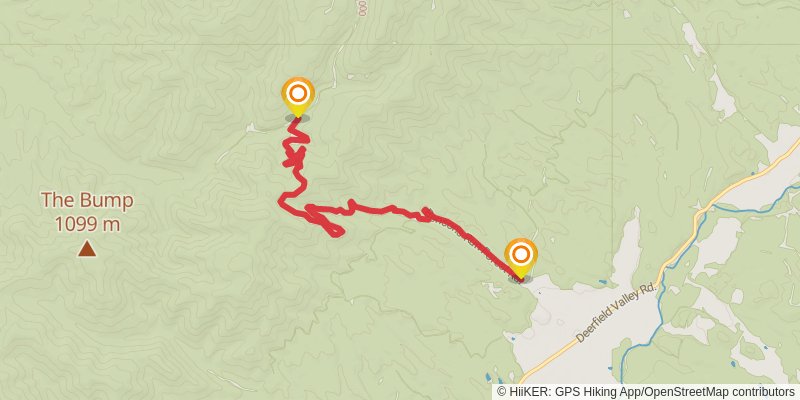Click "The Bump" peak name label
Screen dimensions: 800x400
click(x=87, y=200)
